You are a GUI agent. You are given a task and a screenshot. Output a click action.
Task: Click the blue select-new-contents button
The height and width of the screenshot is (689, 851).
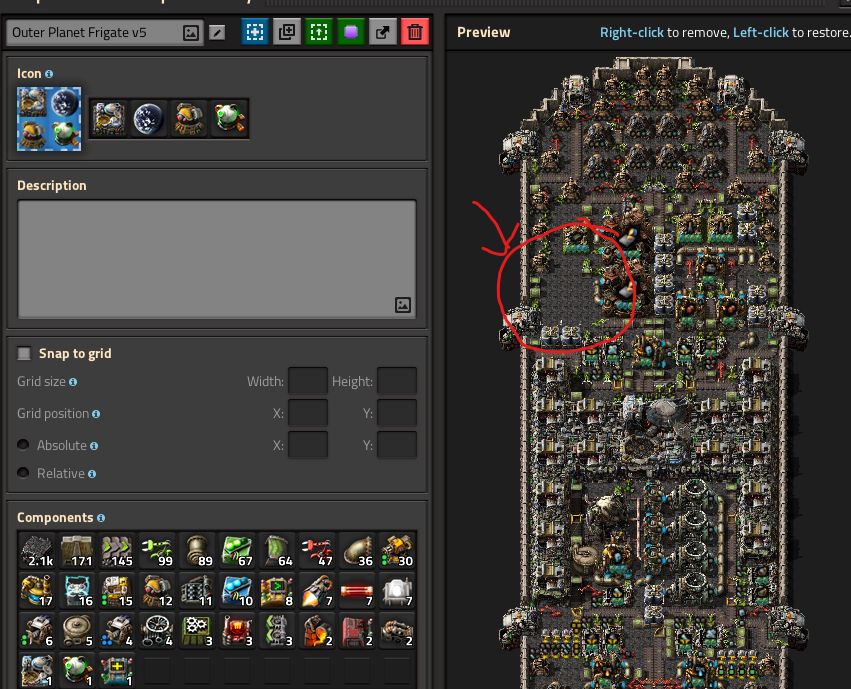pos(255,32)
